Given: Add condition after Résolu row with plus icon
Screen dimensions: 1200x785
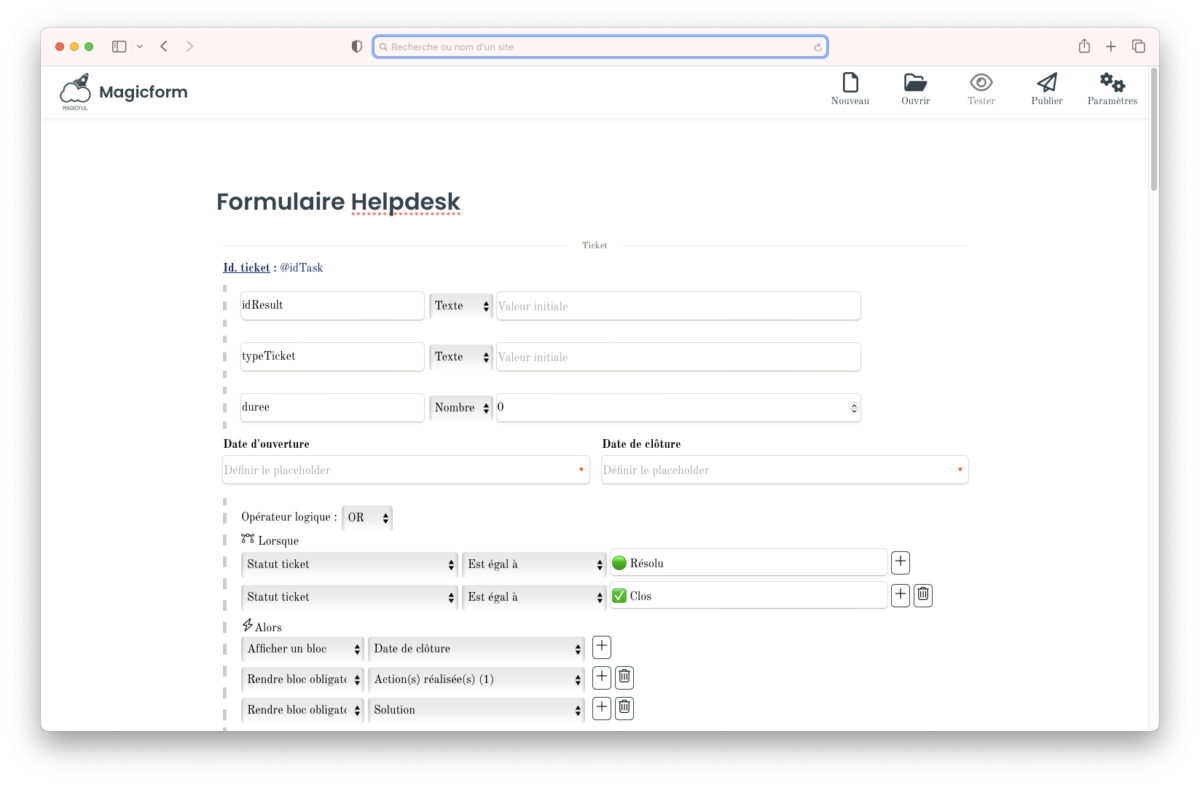Looking at the screenshot, I should tap(900, 563).
